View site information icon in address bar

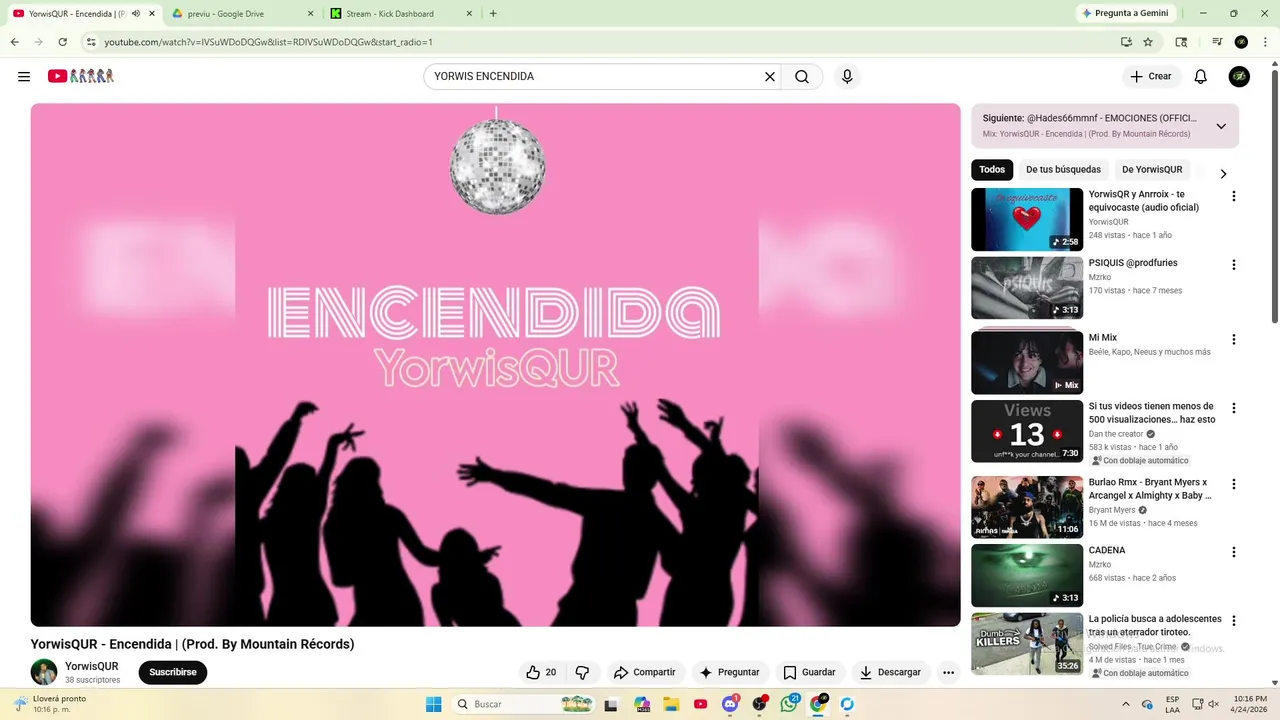[91, 42]
